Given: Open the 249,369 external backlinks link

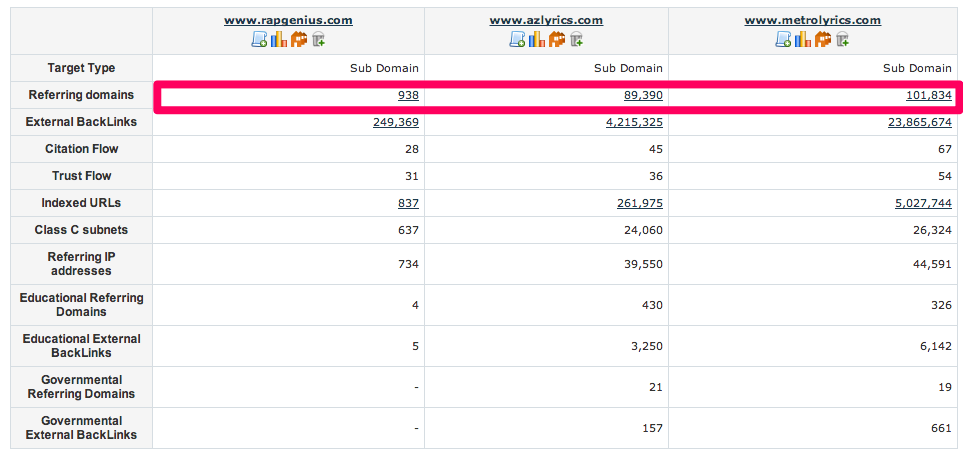Looking at the screenshot, I should (396, 122).
